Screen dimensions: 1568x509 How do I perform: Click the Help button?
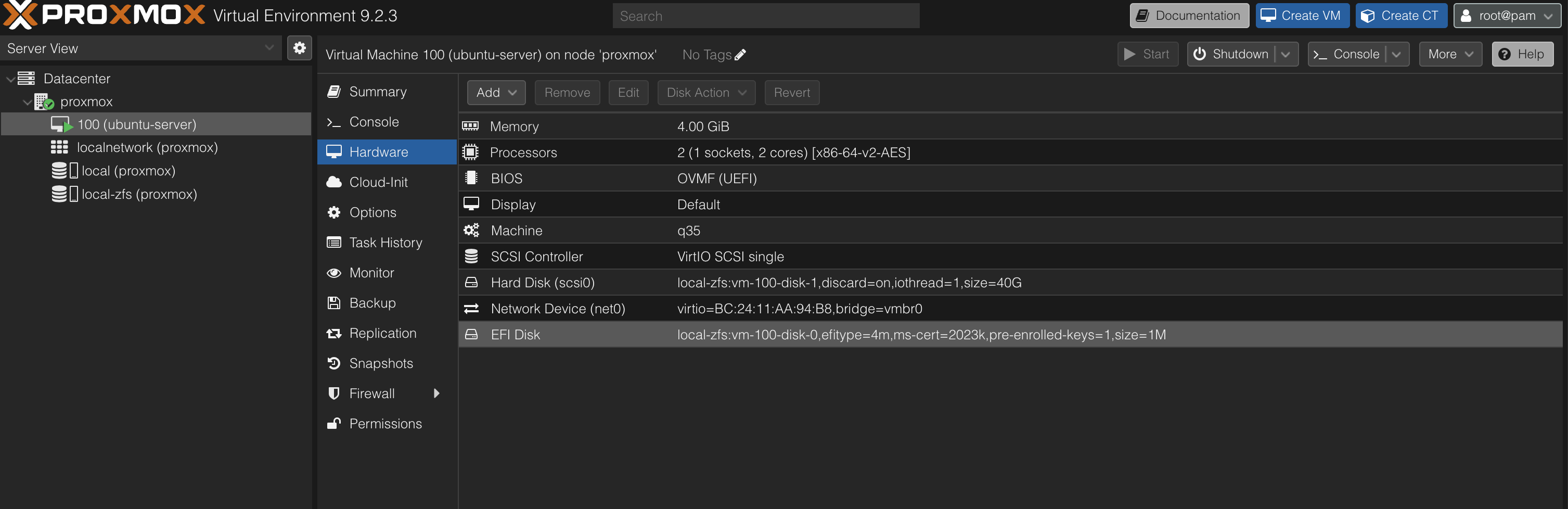[1522, 54]
